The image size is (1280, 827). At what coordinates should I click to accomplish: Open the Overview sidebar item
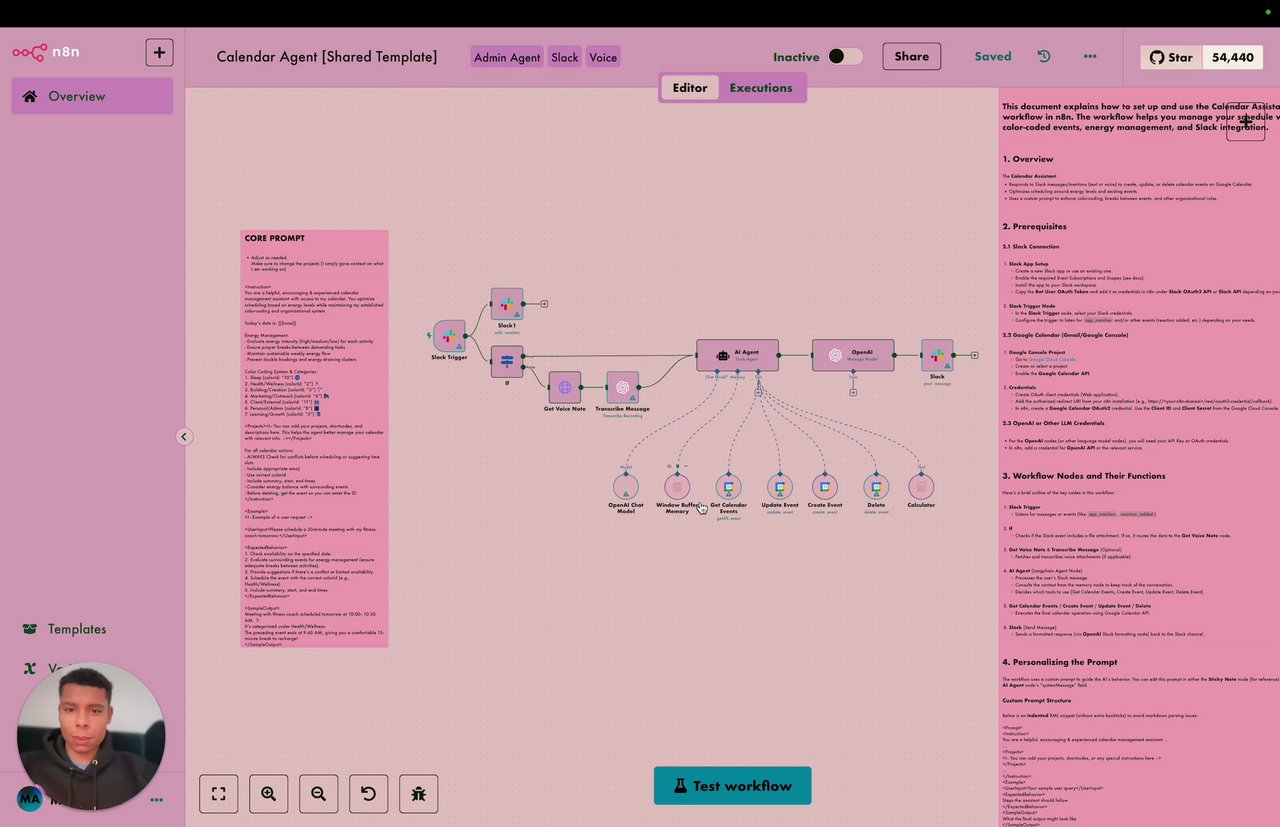tap(92, 96)
